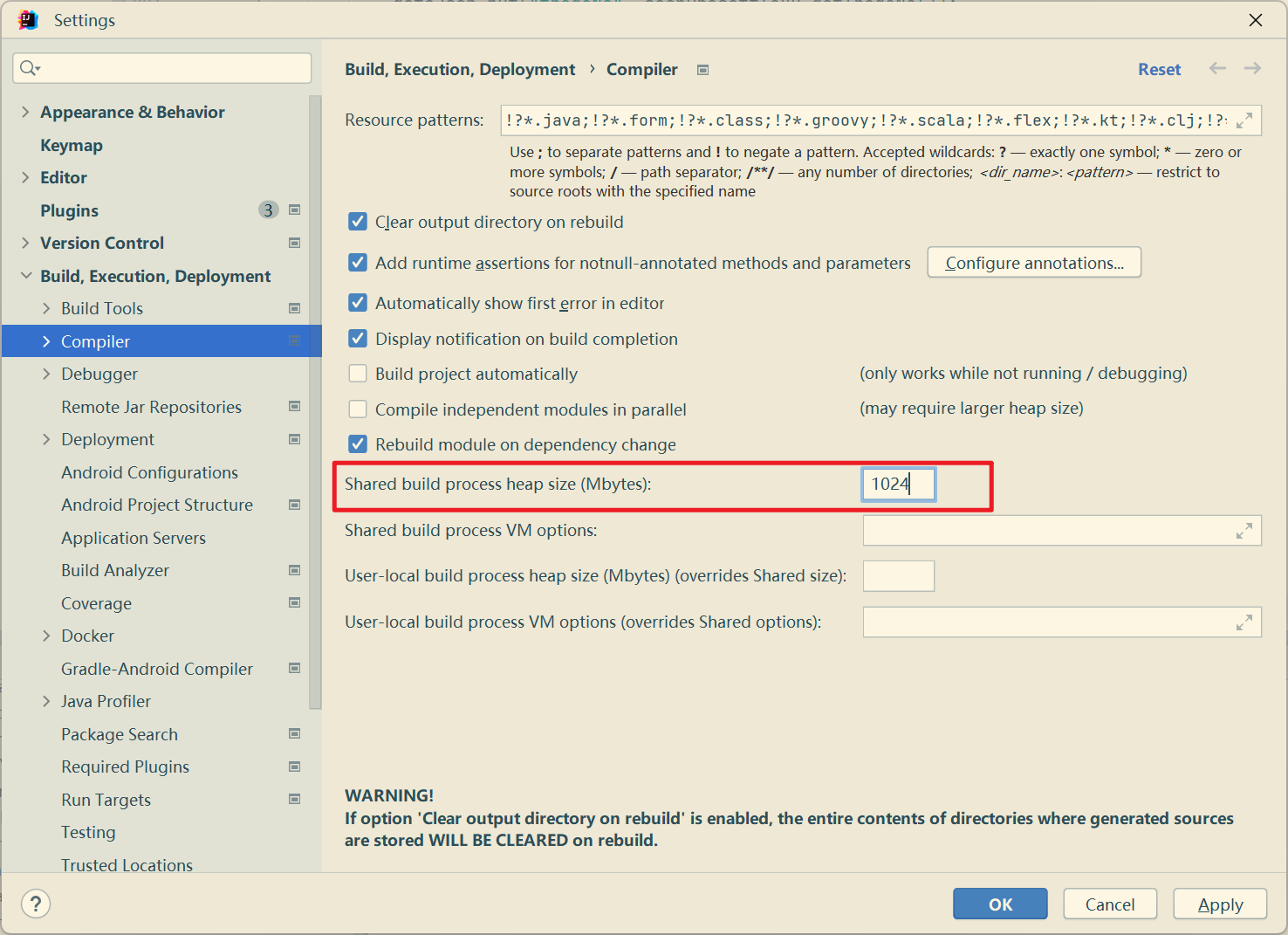The height and width of the screenshot is (935, 1288).
Task: Click the Shared build process VM options field
Action: (x=1062, y=530)
